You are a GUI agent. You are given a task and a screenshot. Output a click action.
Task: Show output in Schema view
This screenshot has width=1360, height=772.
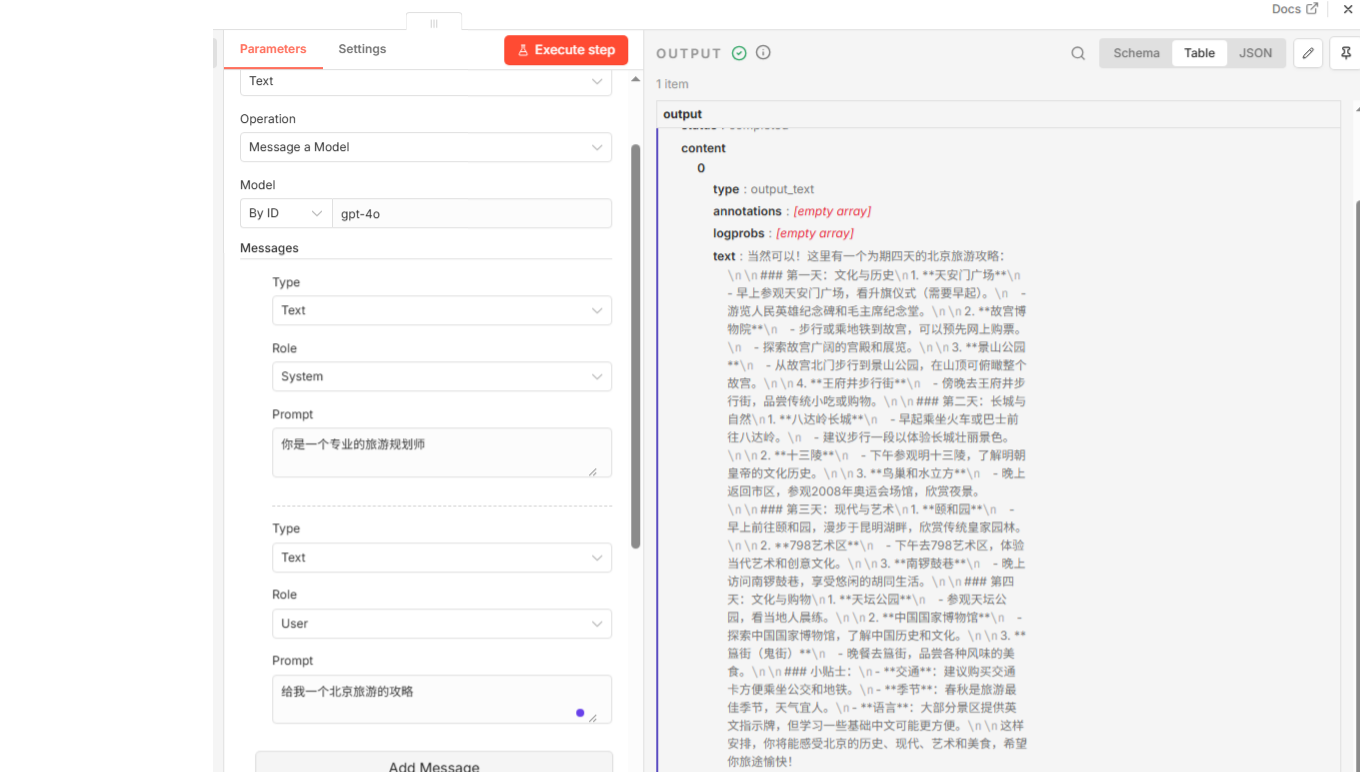[1136, 53]
